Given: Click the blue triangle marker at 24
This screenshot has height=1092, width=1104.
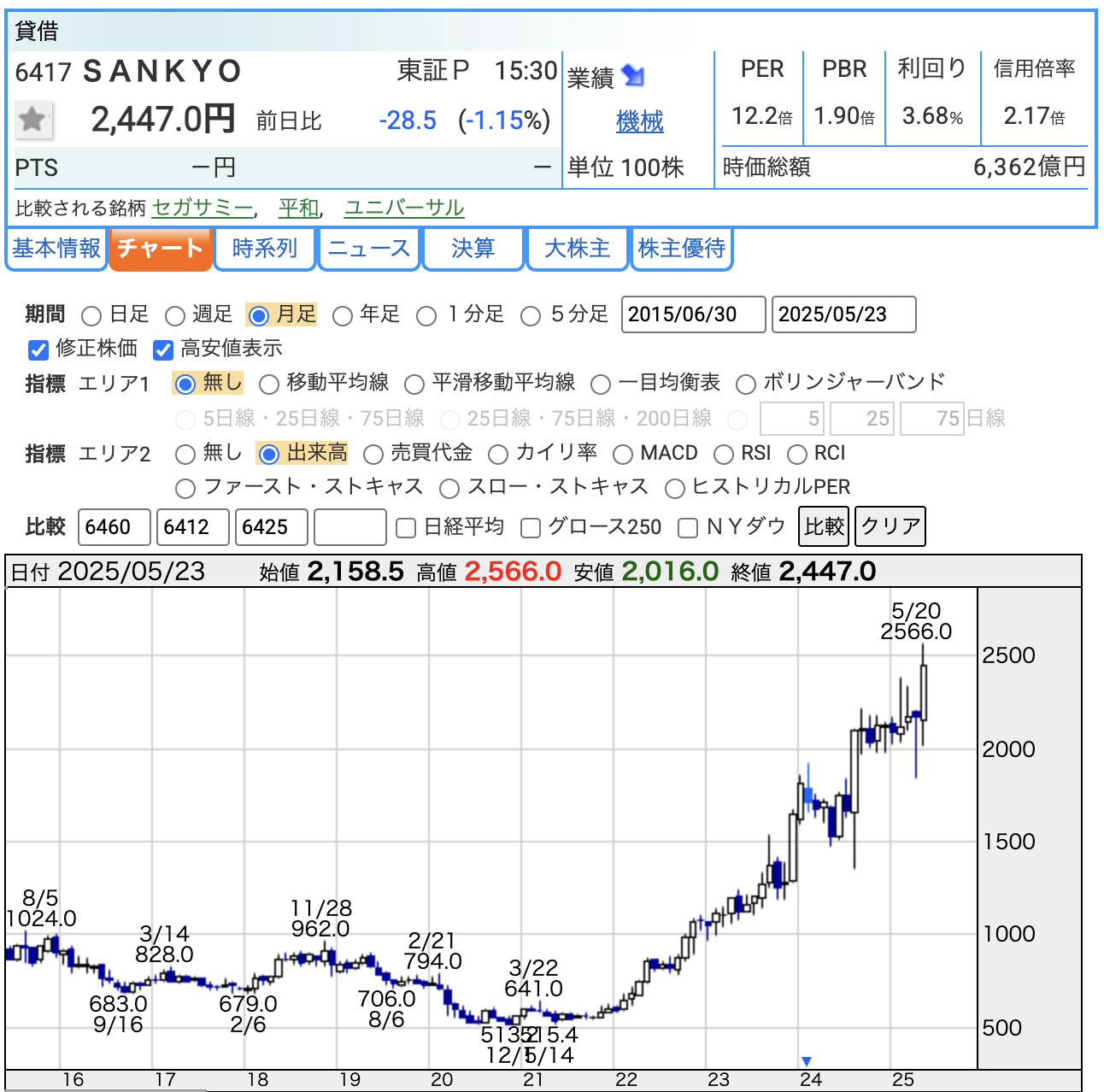Looking at the screenshot, I should pyautogui.click(x=807, y=1061).
